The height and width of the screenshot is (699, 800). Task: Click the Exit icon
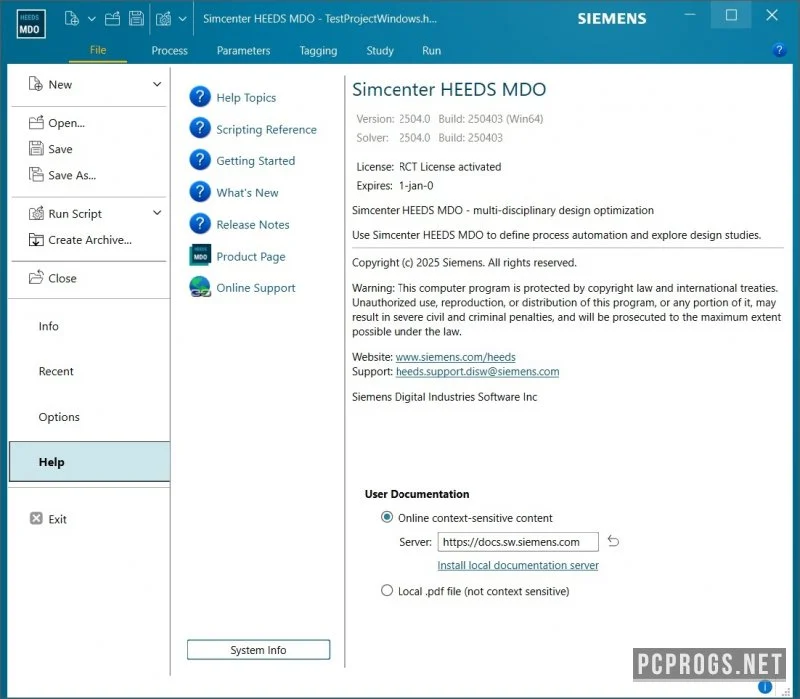[36, 518]
